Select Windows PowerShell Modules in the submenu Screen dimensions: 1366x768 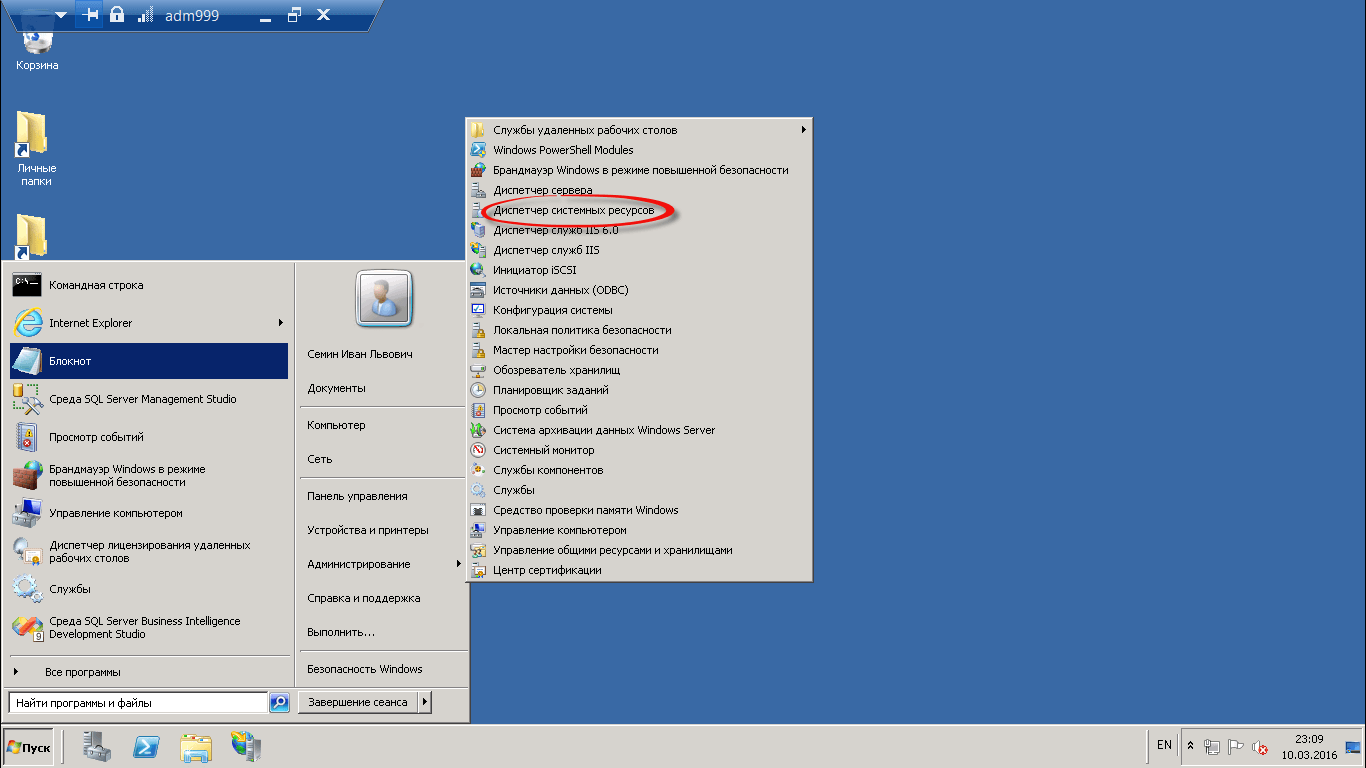point(639,150)
